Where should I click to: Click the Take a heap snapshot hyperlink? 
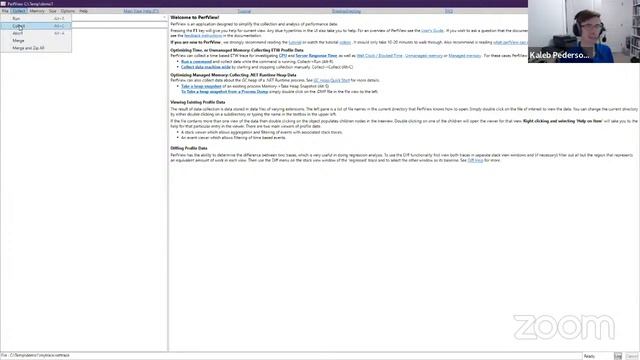click(201, 87)
